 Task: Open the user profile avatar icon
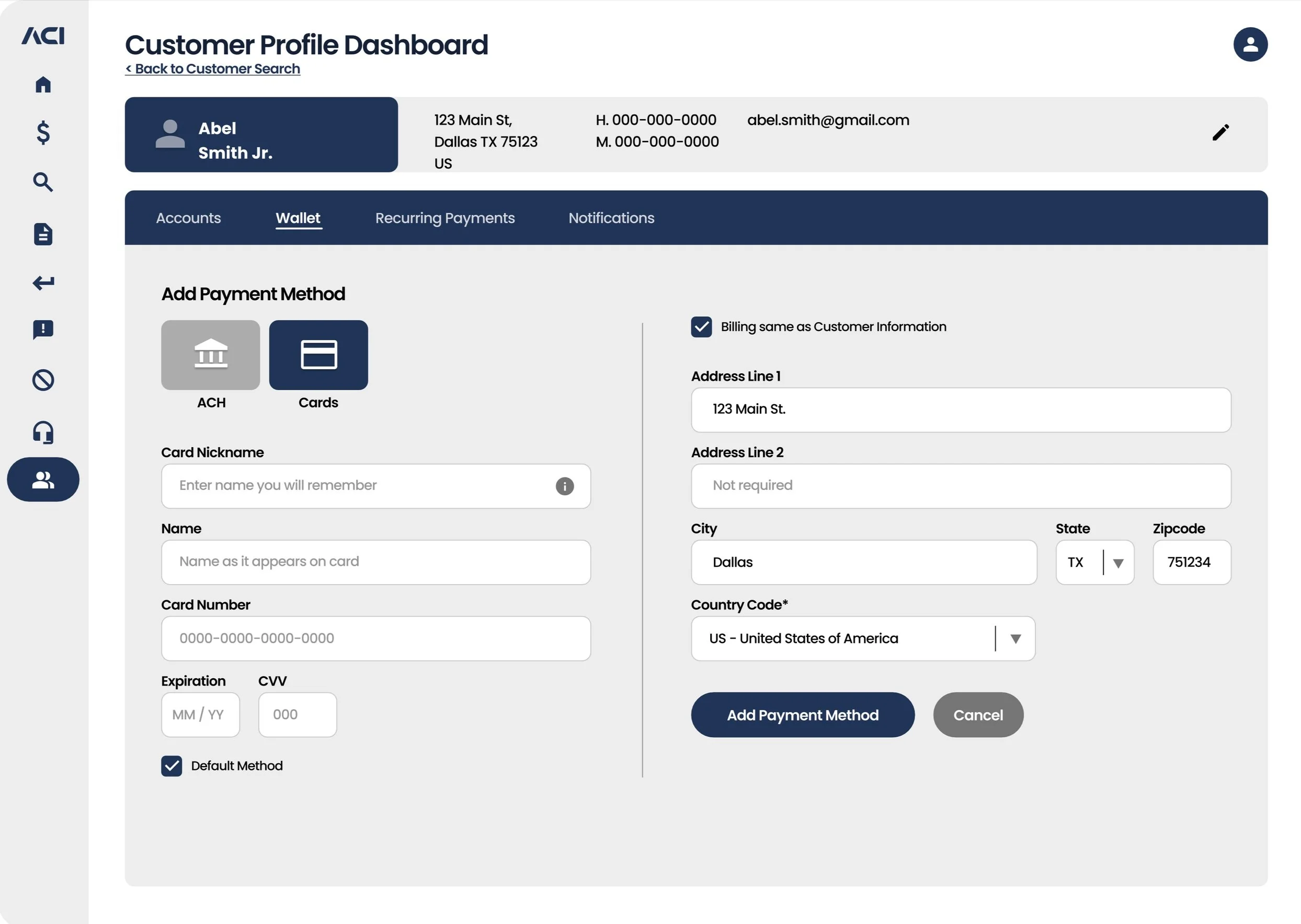pyautogui.click(x=1250, y=44)
